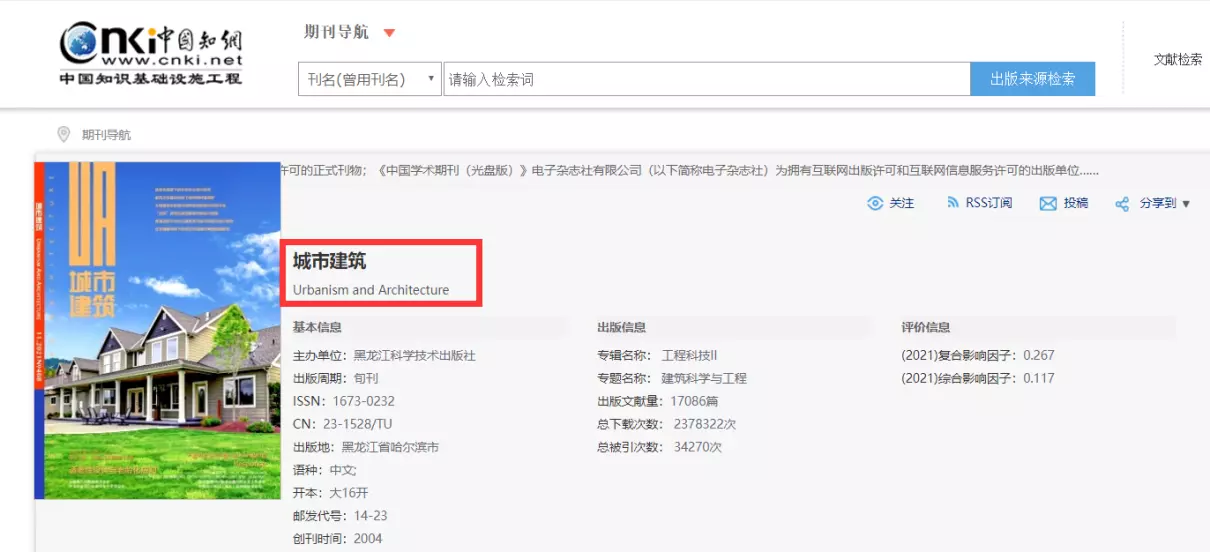
Task: Follow the journal via 关注 text
Action: pos(902,203)
